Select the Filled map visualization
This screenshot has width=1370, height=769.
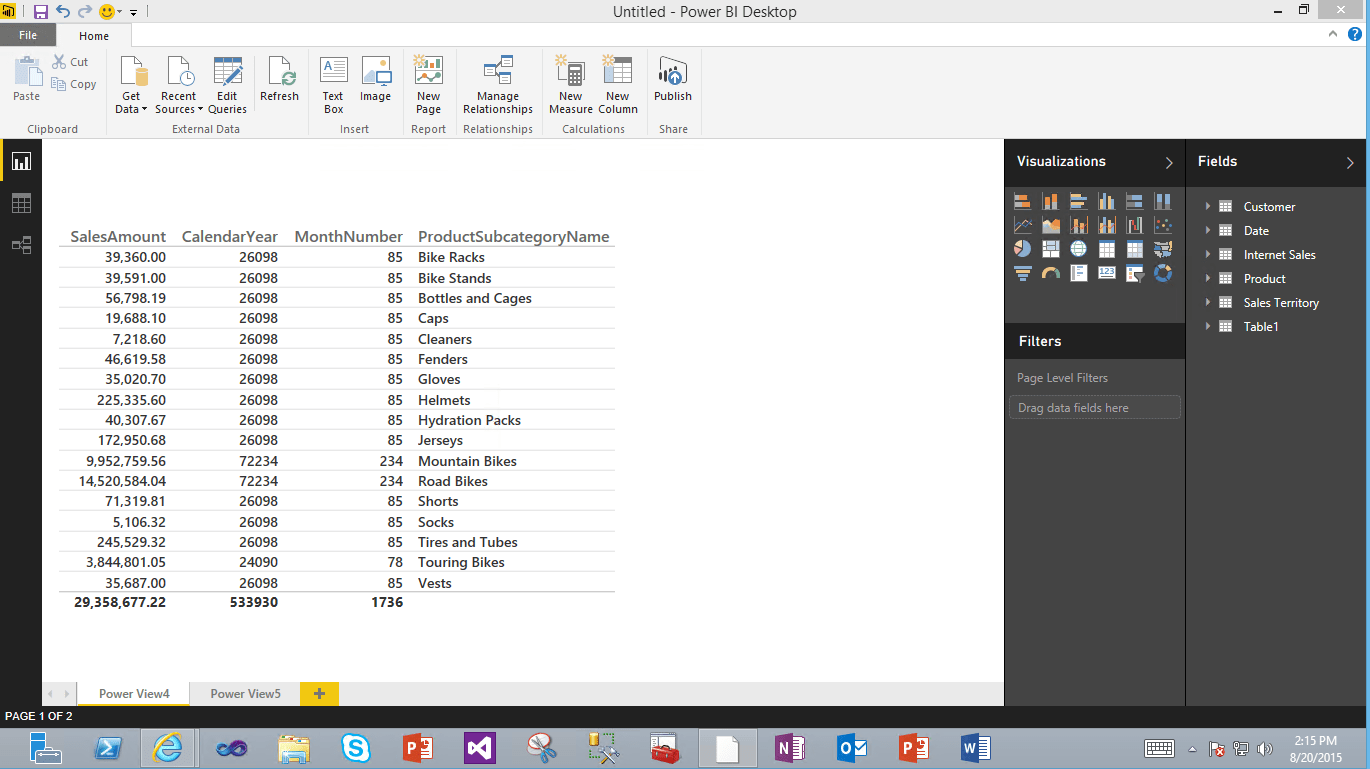(x=1163, y=249)
